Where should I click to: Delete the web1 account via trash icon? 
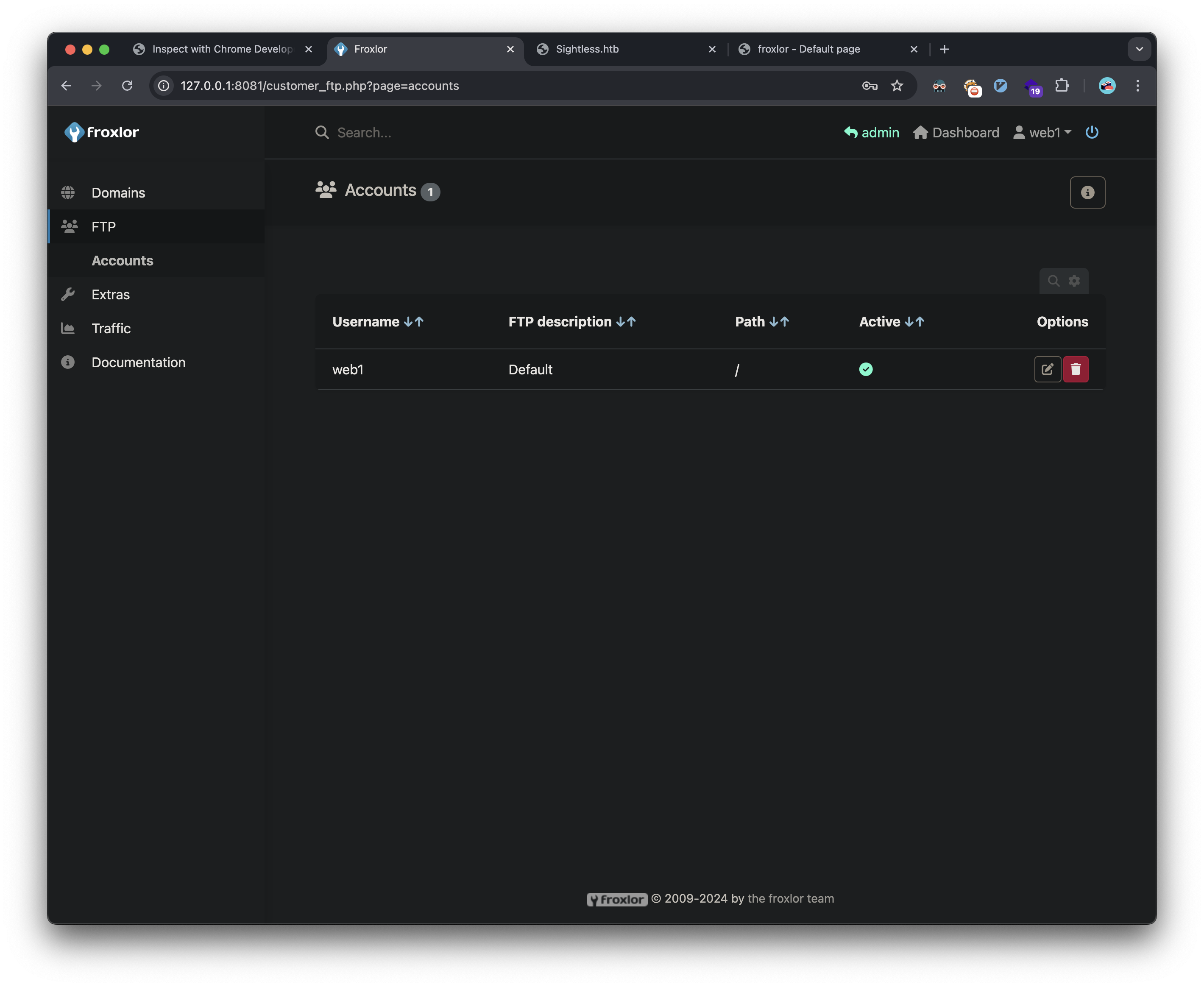[x=1076, y=369]
